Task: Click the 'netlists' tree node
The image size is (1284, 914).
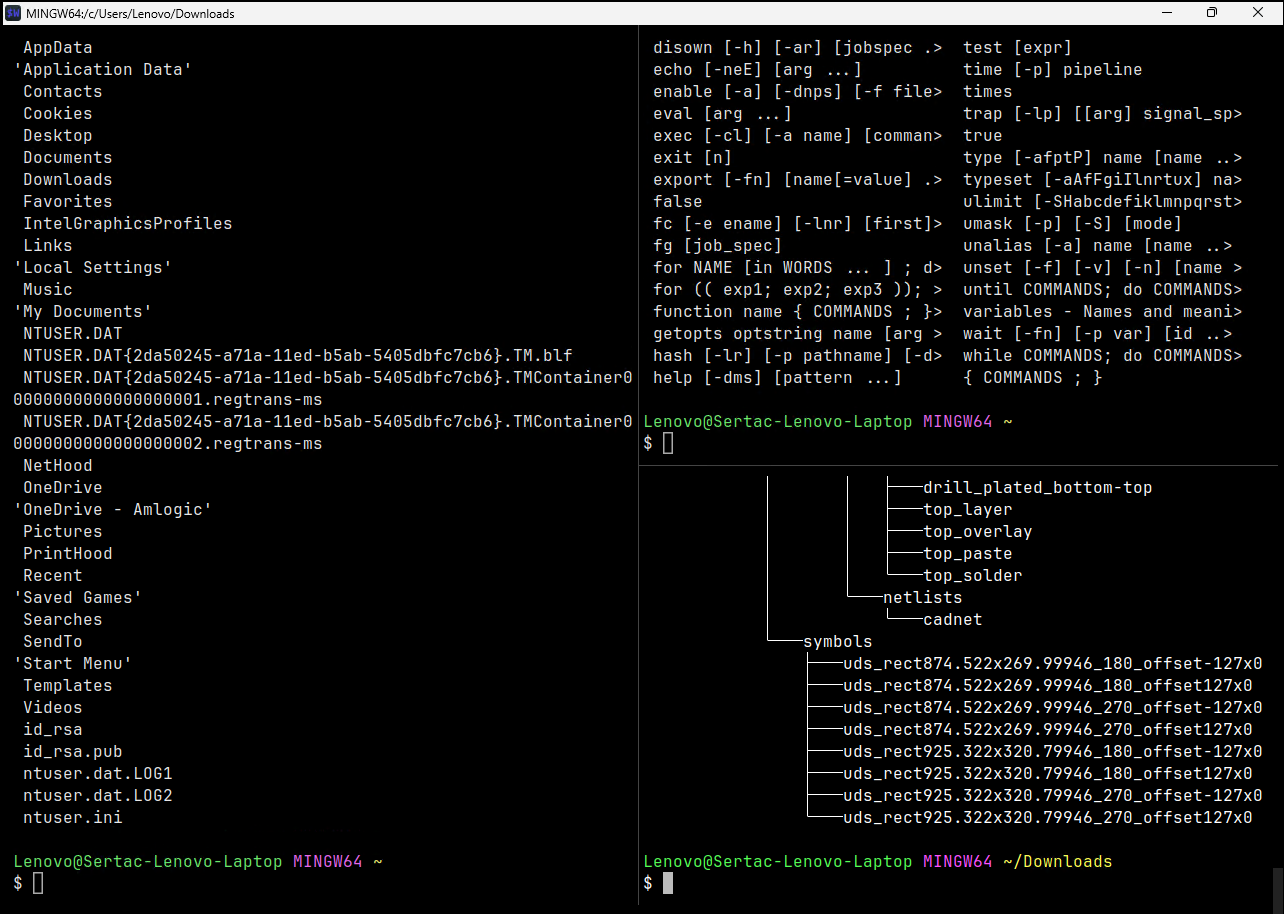Action: click(x=923, y=598)
